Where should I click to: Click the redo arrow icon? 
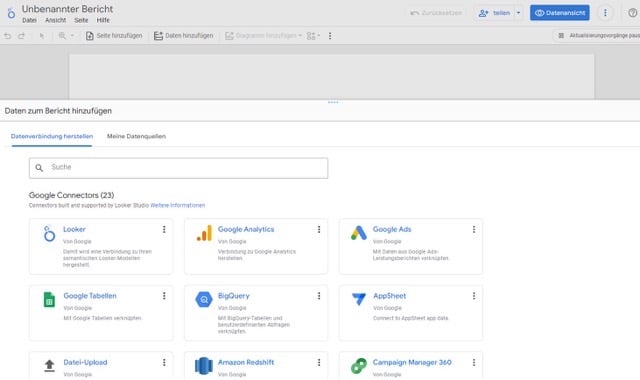[x=21, y=36]
